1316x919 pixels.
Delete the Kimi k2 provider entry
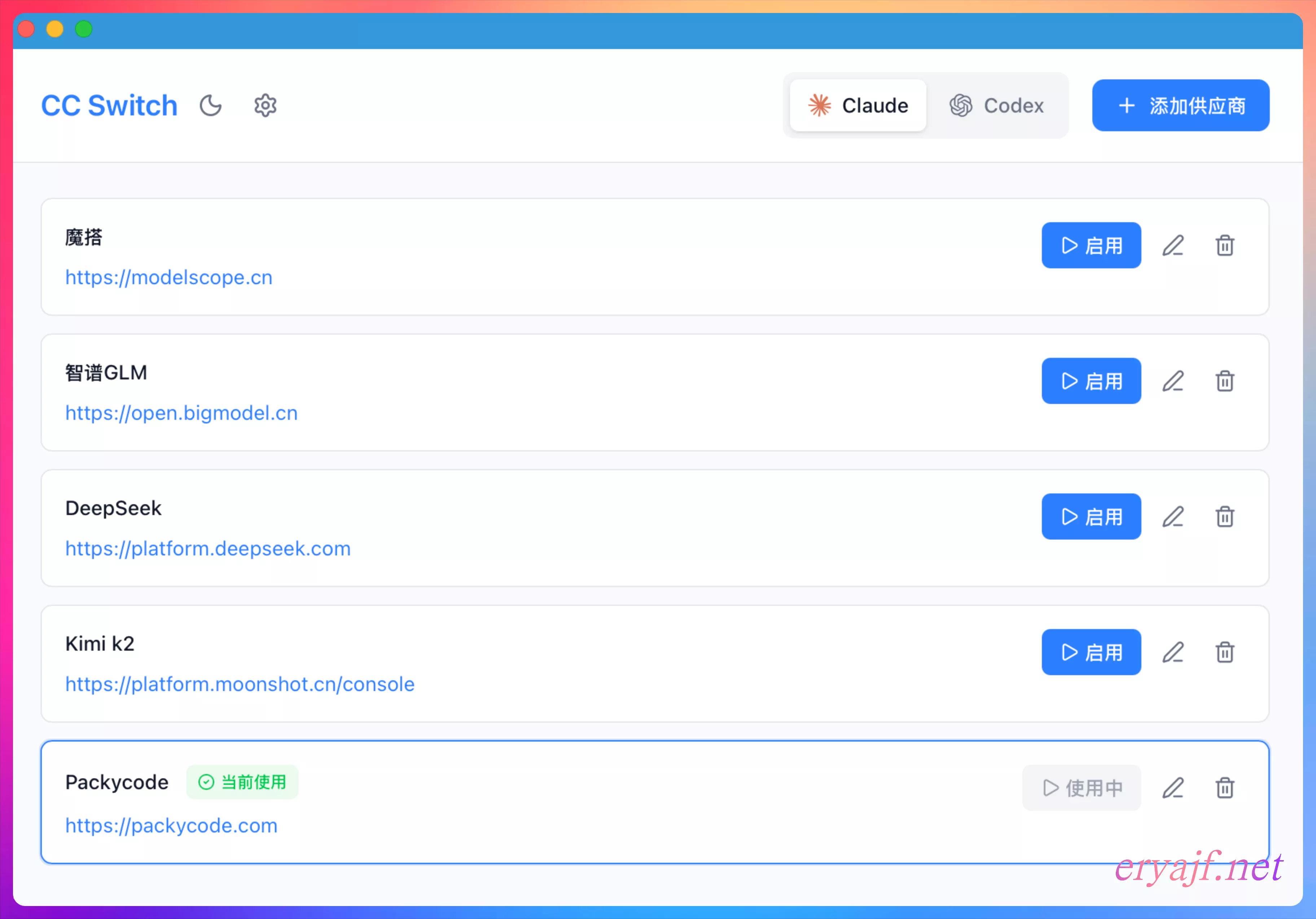click(1225, 652)
